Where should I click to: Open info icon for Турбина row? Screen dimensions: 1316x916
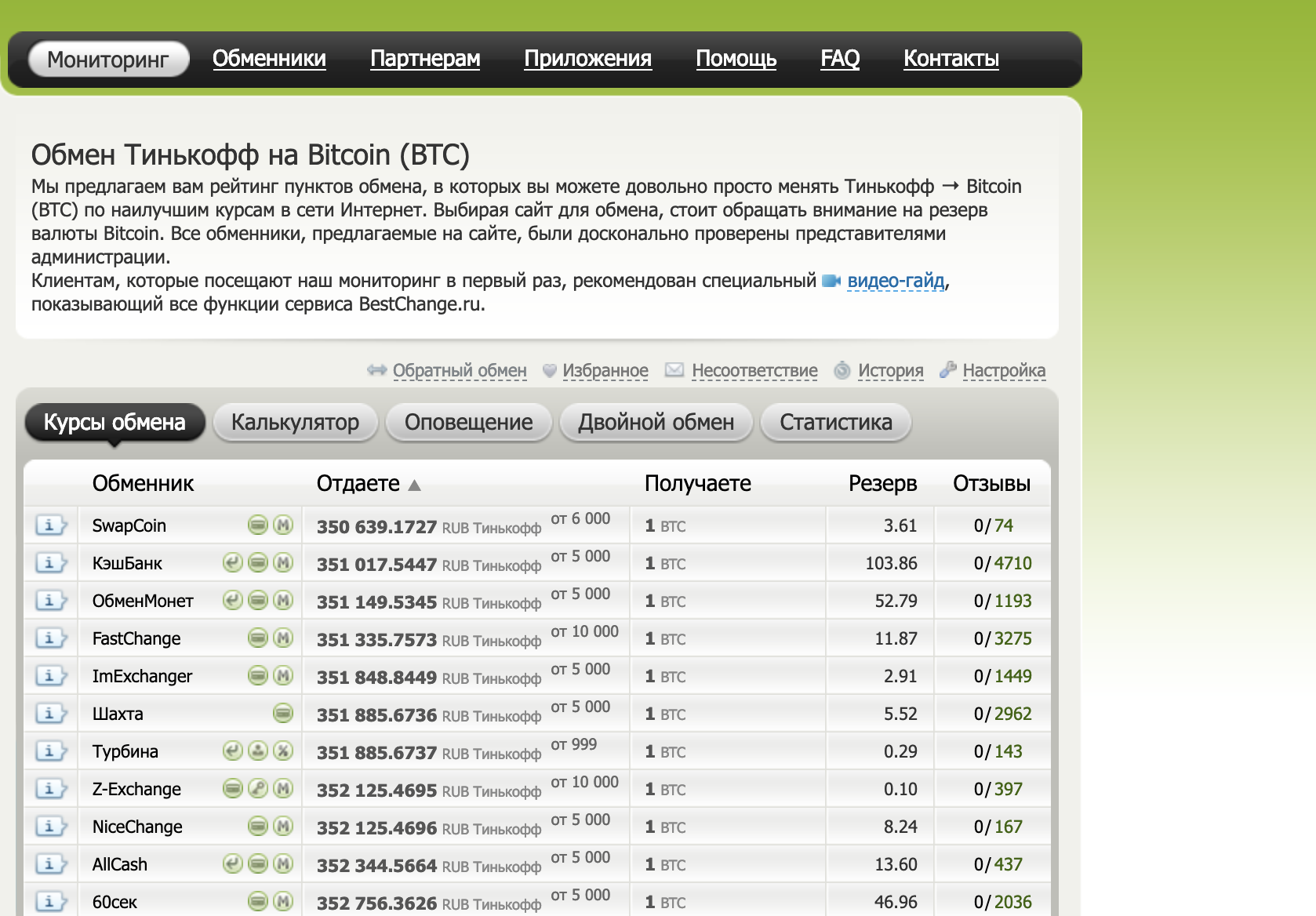tap(51, 751)
